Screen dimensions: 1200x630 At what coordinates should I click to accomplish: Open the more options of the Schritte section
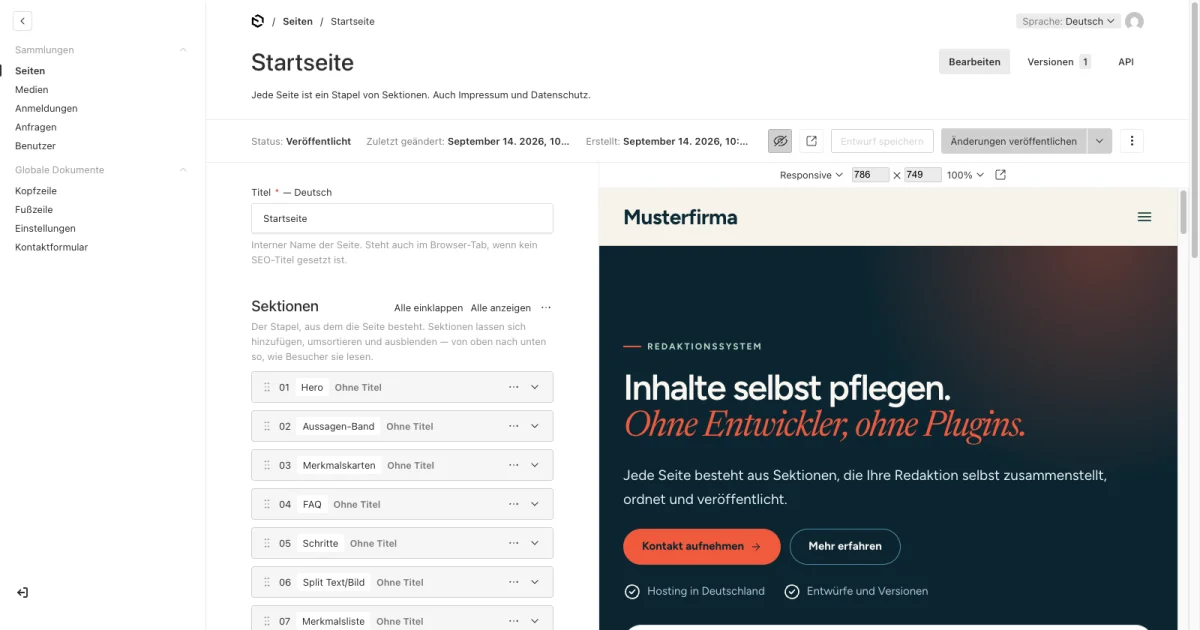point(514,543)
